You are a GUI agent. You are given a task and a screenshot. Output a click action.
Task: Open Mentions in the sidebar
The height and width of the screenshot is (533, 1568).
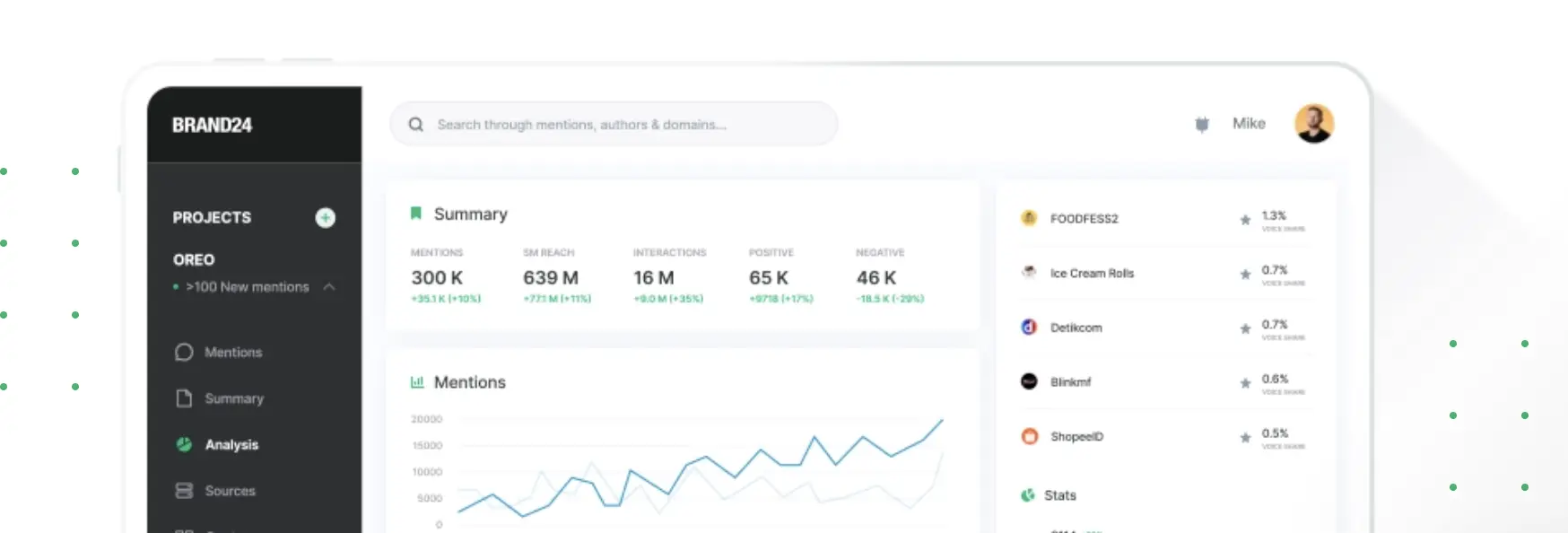pos(233,353)
